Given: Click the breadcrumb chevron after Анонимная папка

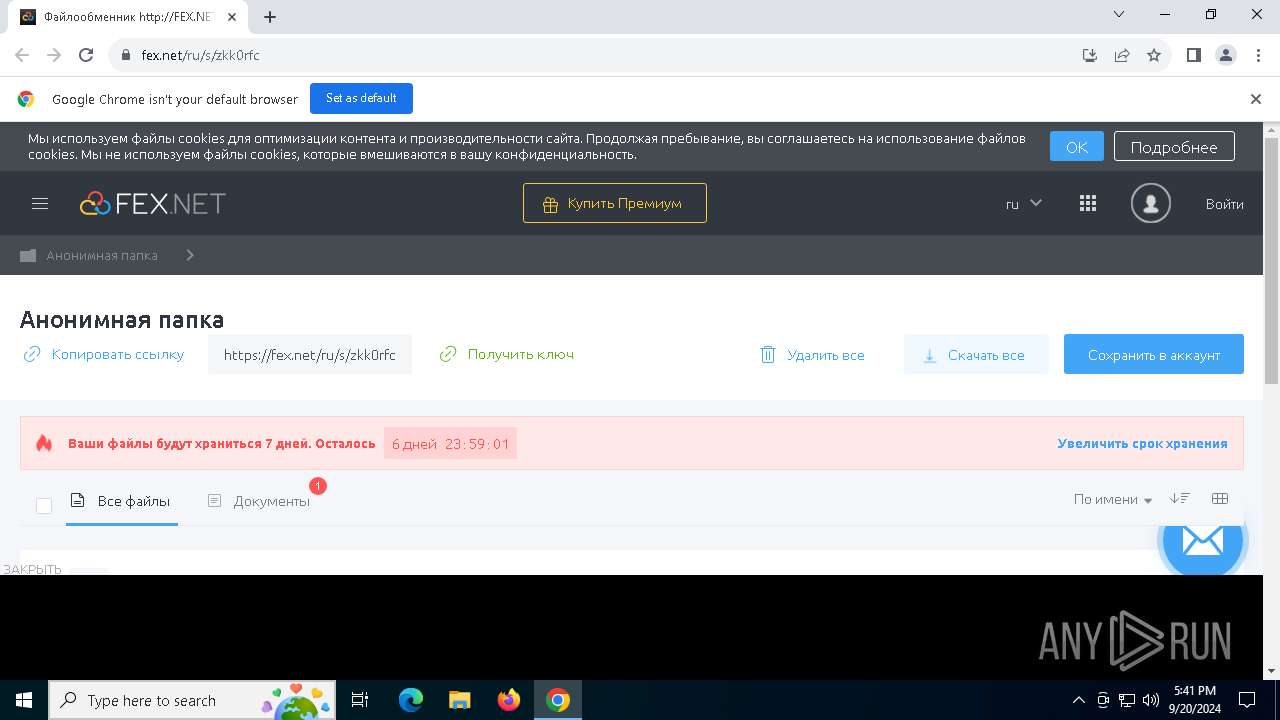Looking at the screenshot, I should click(190, 255).
